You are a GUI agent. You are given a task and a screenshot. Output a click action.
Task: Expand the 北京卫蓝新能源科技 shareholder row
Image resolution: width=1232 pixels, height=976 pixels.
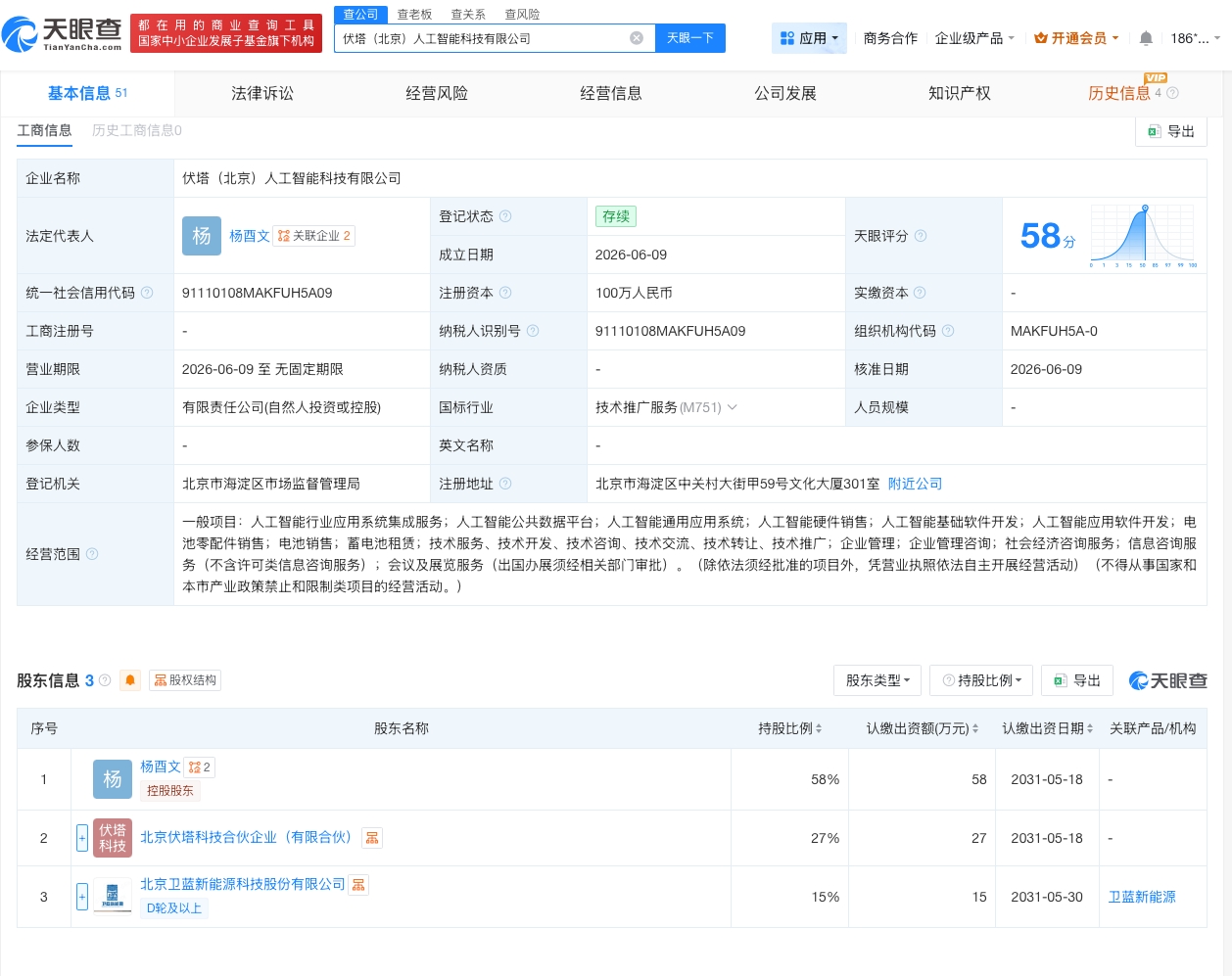point(82,897)
